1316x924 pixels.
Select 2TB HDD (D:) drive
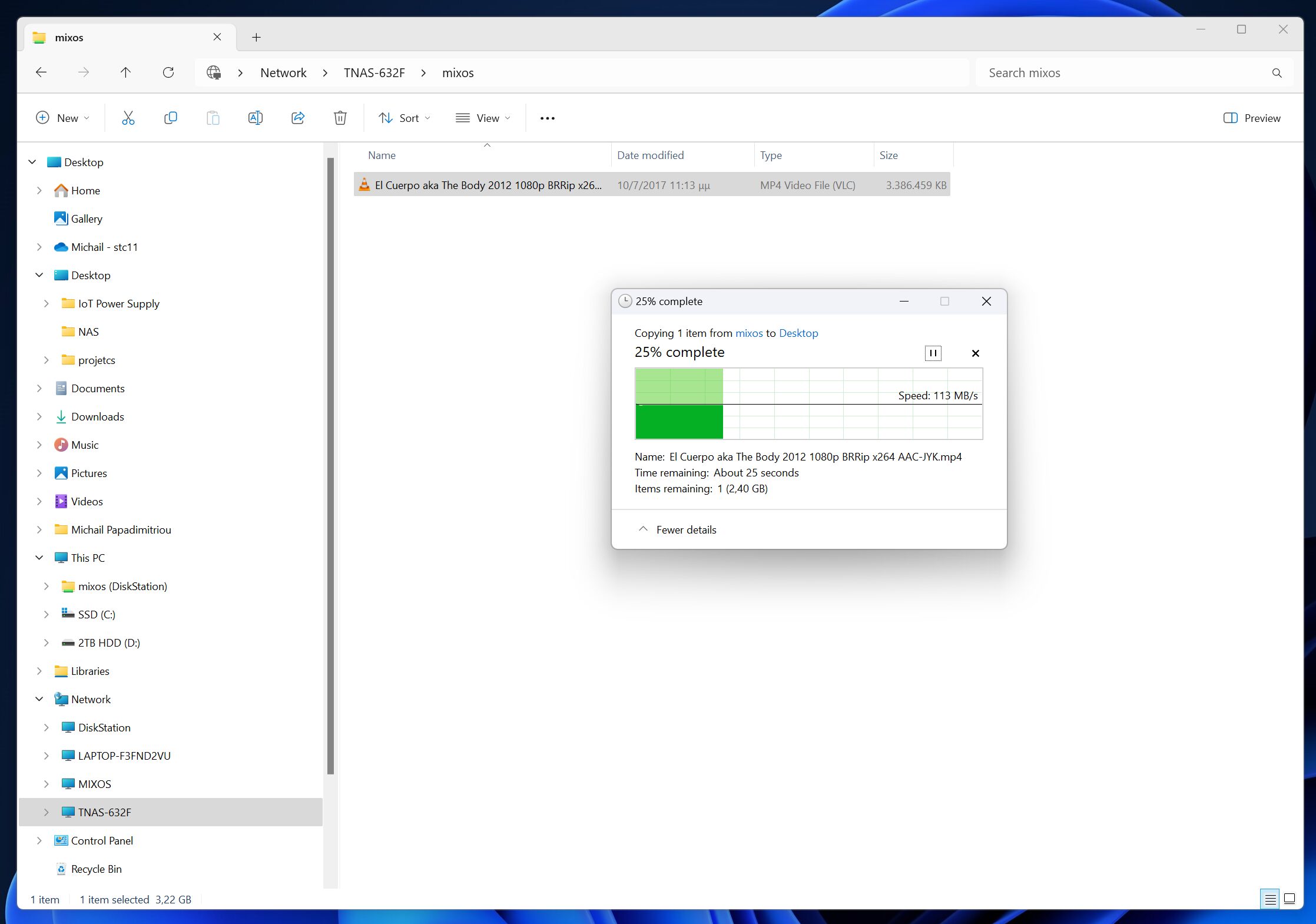click(x=101, y=643)
